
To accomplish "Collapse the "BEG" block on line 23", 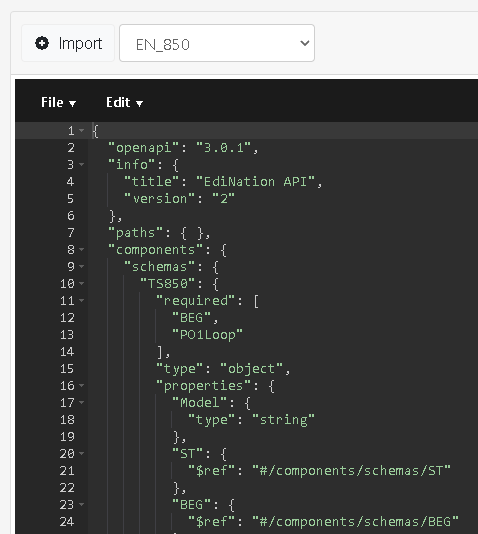I will pos(81,504).
